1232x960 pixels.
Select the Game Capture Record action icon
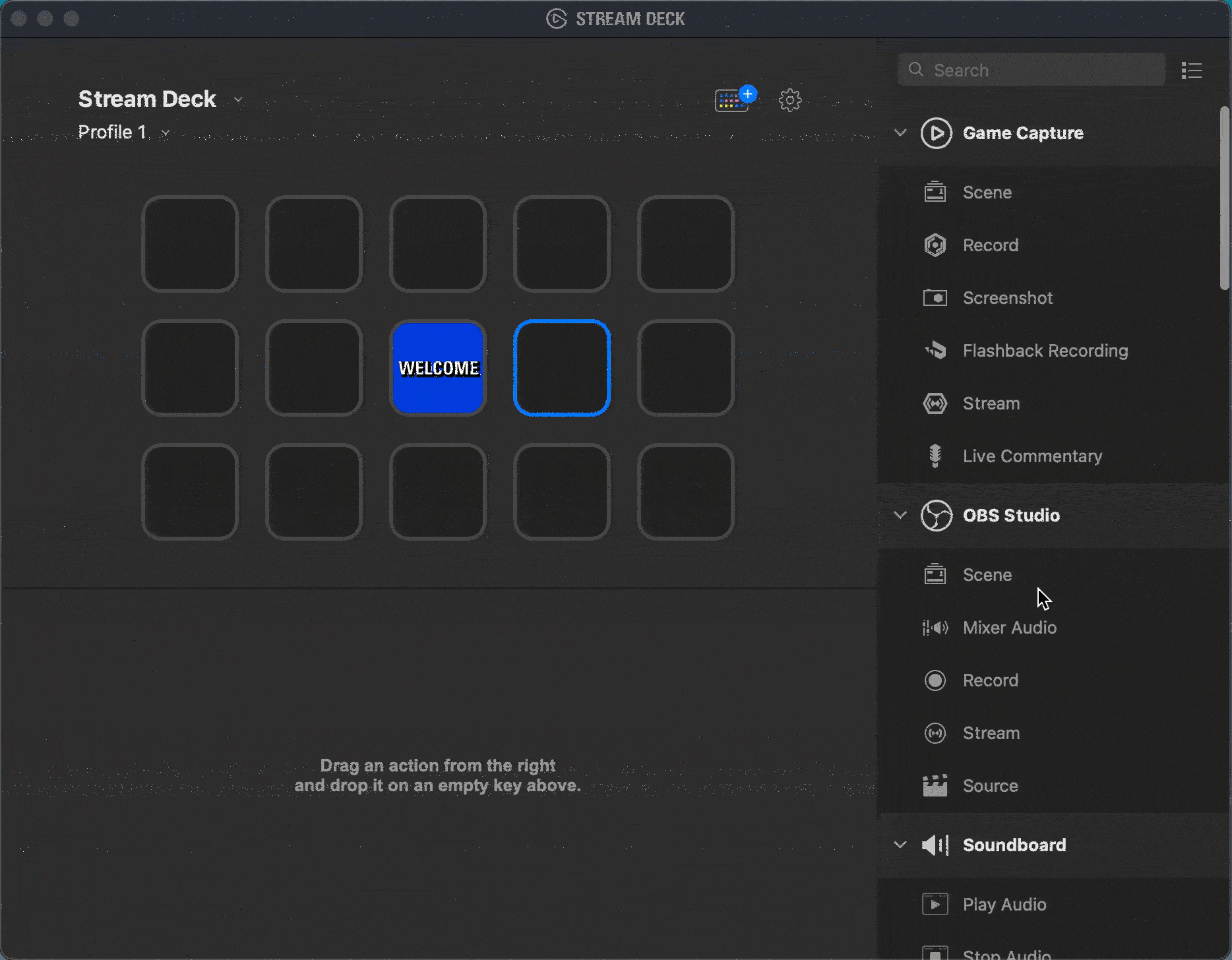click(x=935, y=245)
